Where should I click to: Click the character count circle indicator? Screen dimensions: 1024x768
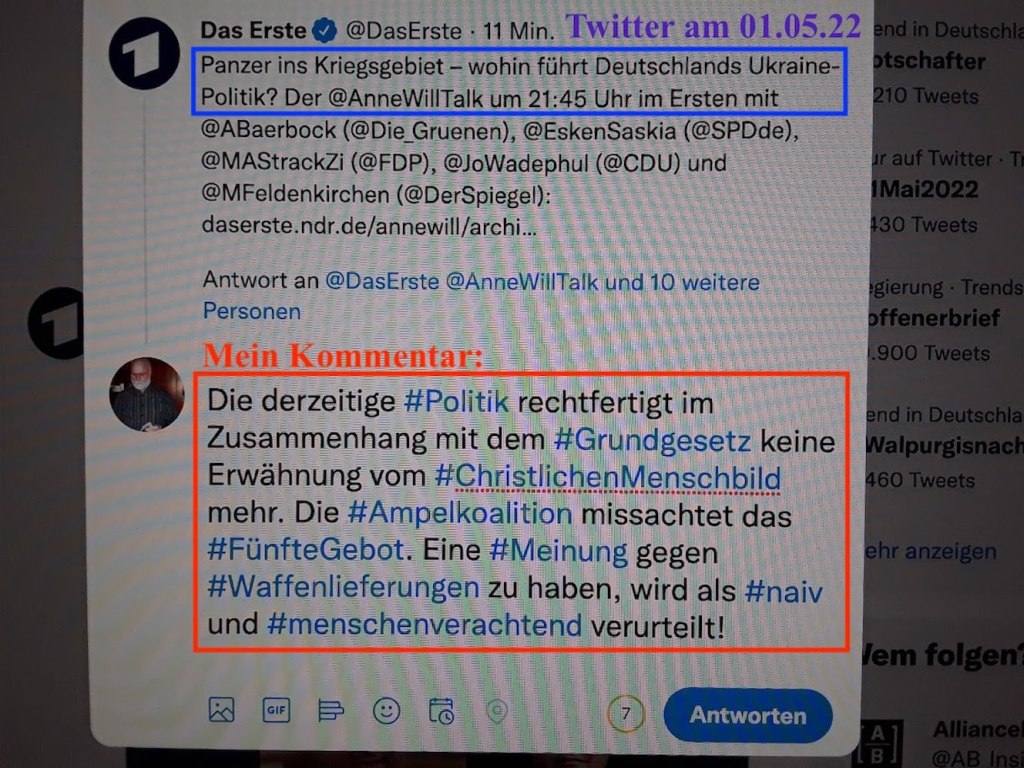(x=626, y=714)
